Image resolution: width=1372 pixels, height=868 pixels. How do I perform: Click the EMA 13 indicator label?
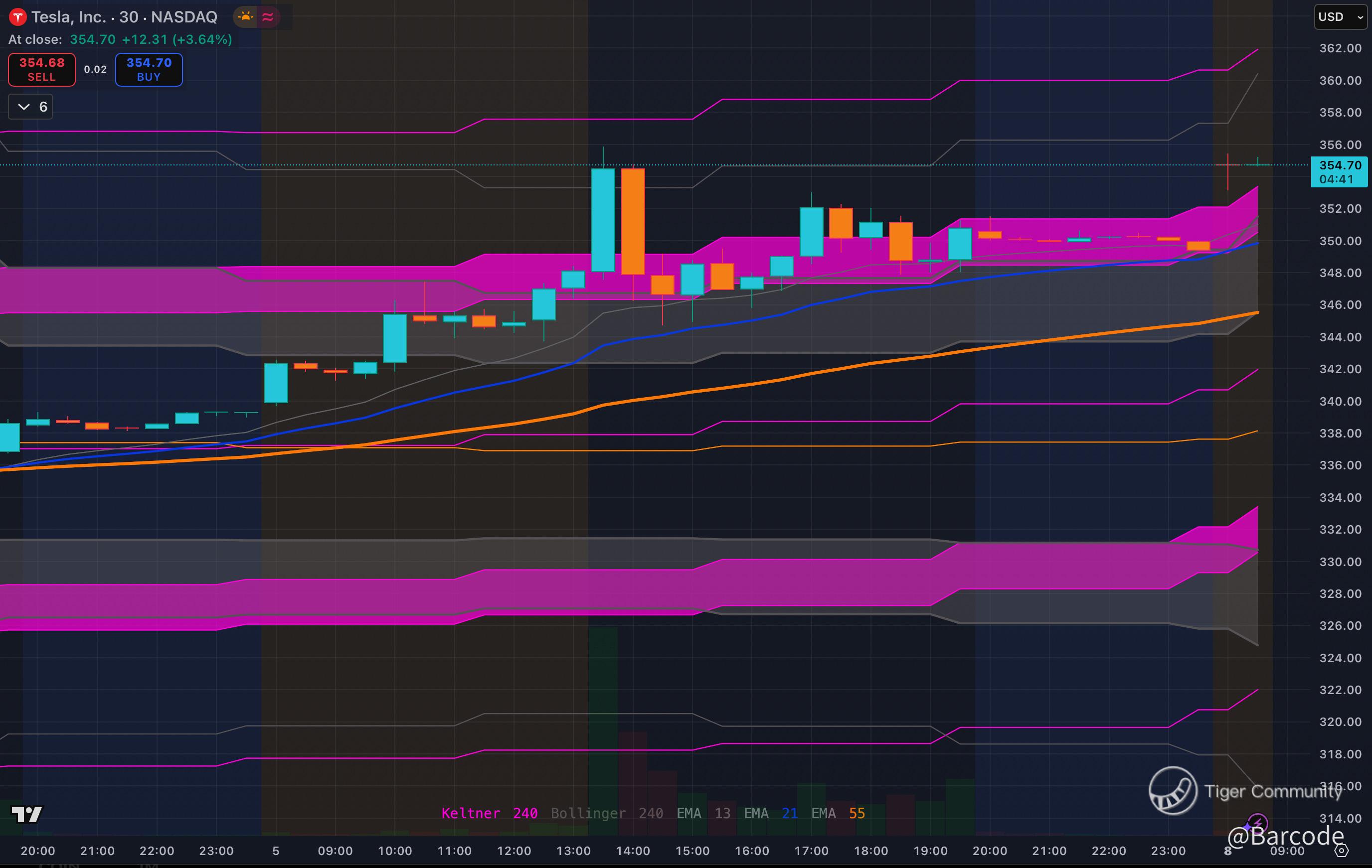click(x=703, y=813)
